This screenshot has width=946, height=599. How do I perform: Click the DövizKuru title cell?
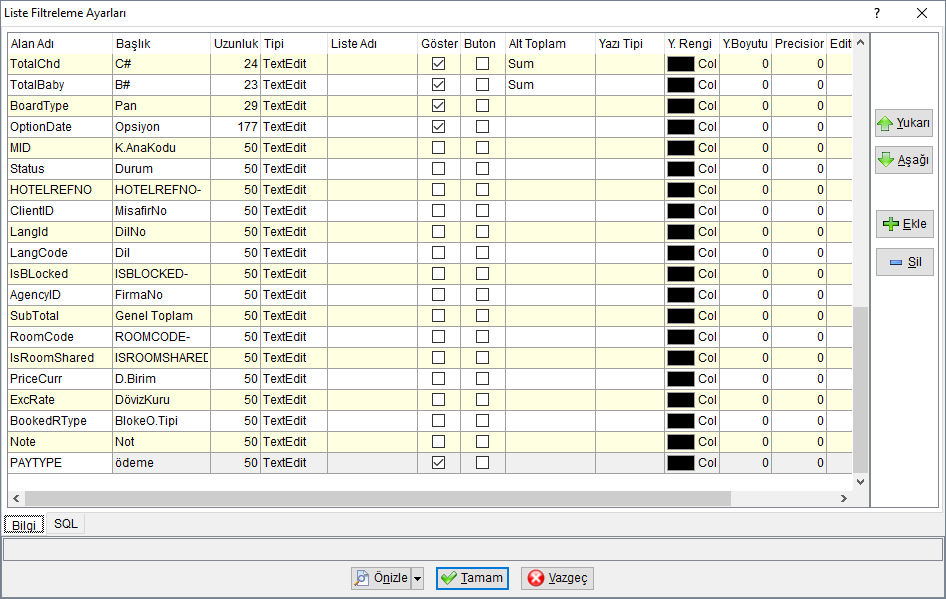(x=161, y=400)
